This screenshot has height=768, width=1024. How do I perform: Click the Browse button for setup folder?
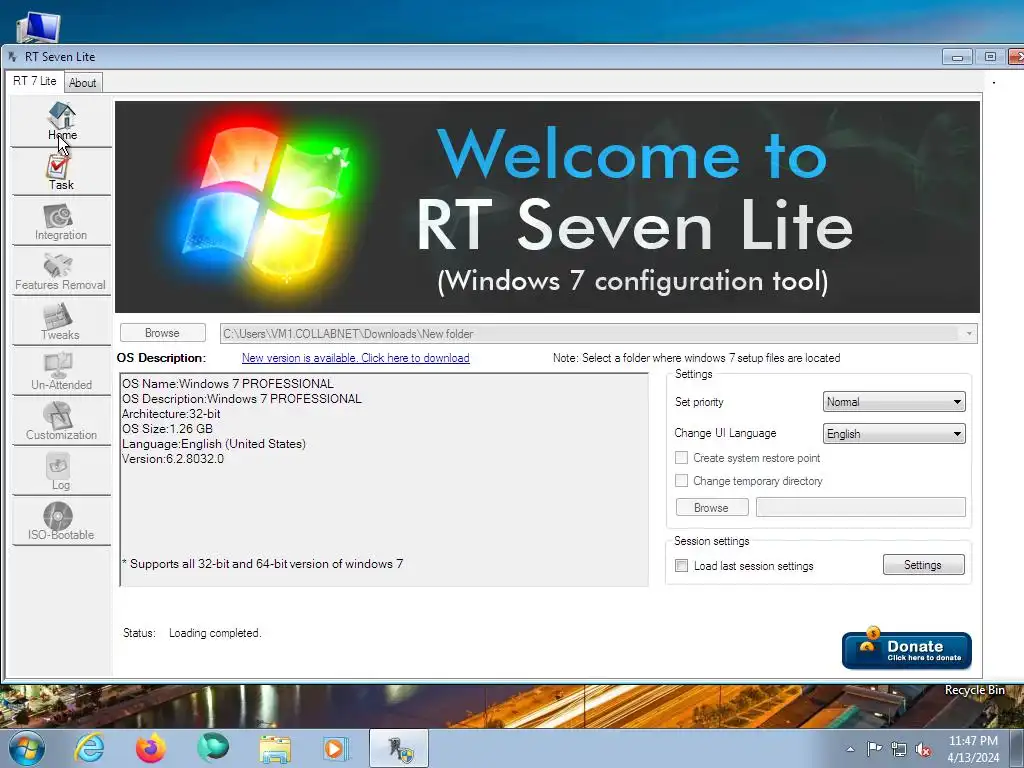tap(162, 333)
